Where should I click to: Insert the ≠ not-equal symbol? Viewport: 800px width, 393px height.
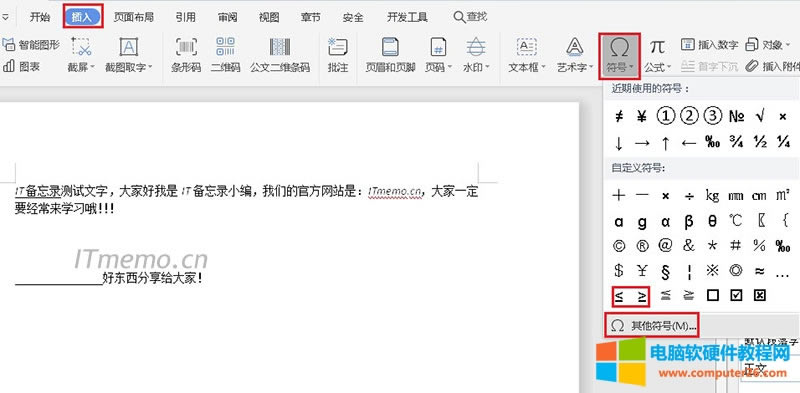[x=618, y=116]
